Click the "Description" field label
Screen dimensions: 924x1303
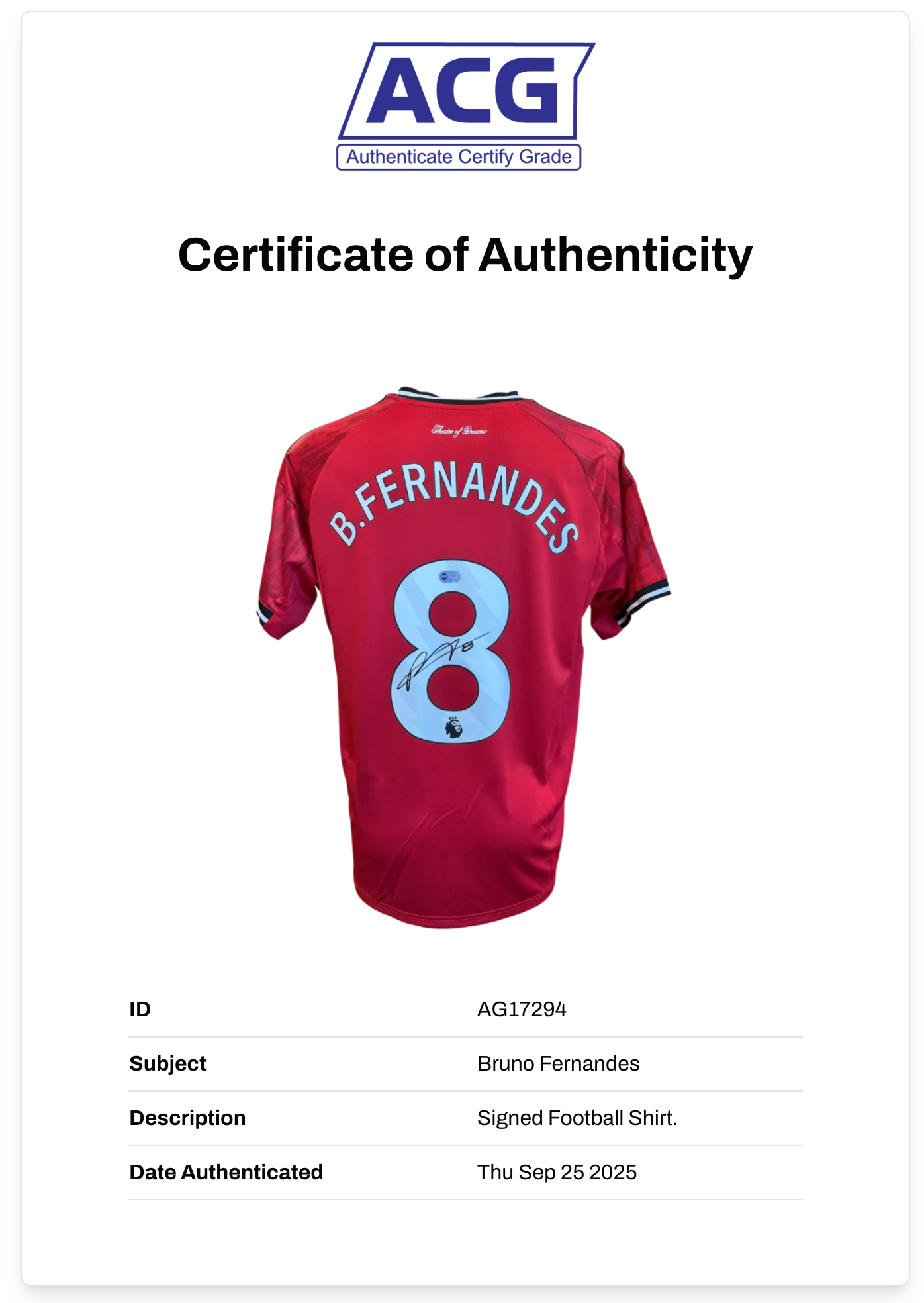(x=188, y=1118)
